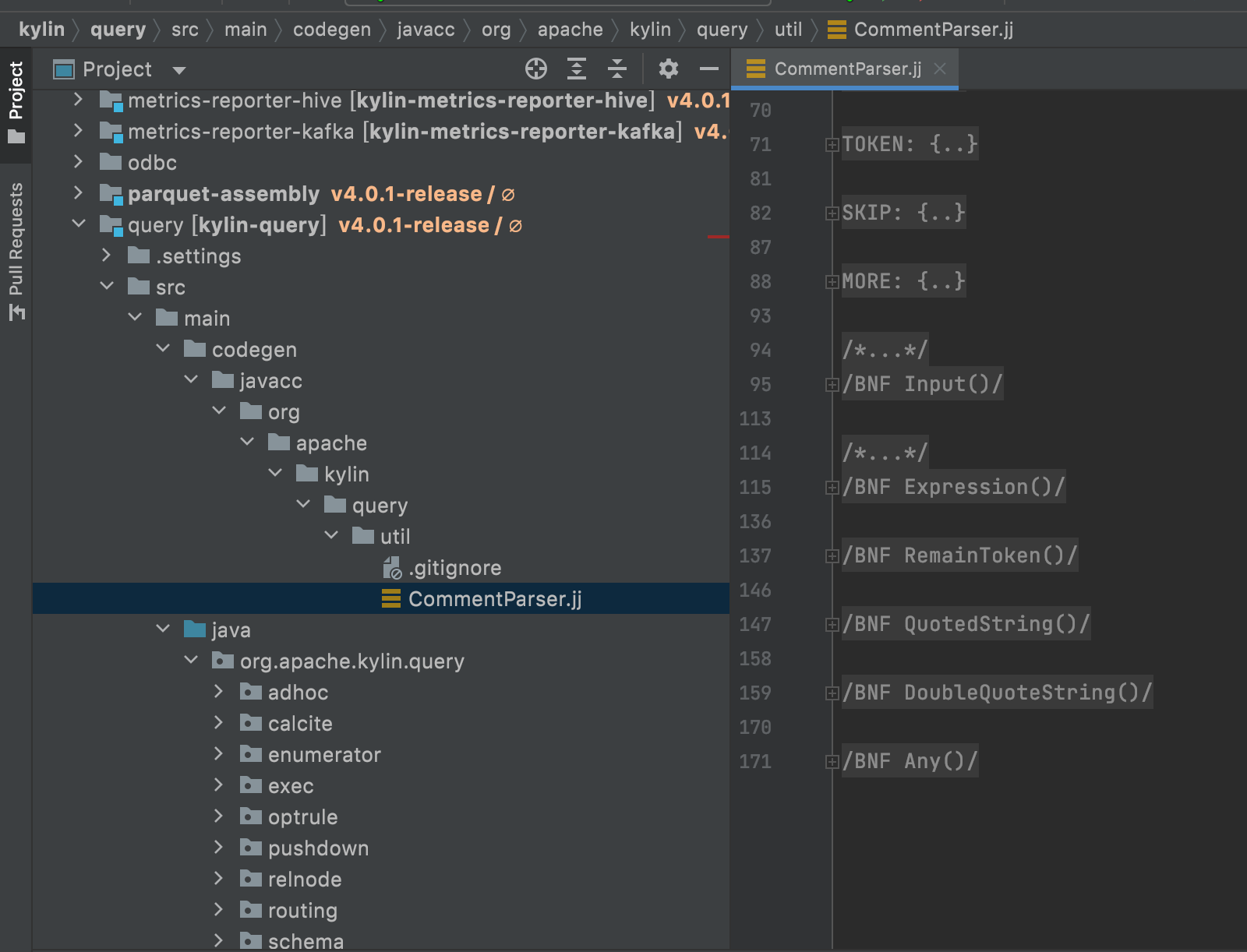Open the Project view type dropdown

(179, 70)
